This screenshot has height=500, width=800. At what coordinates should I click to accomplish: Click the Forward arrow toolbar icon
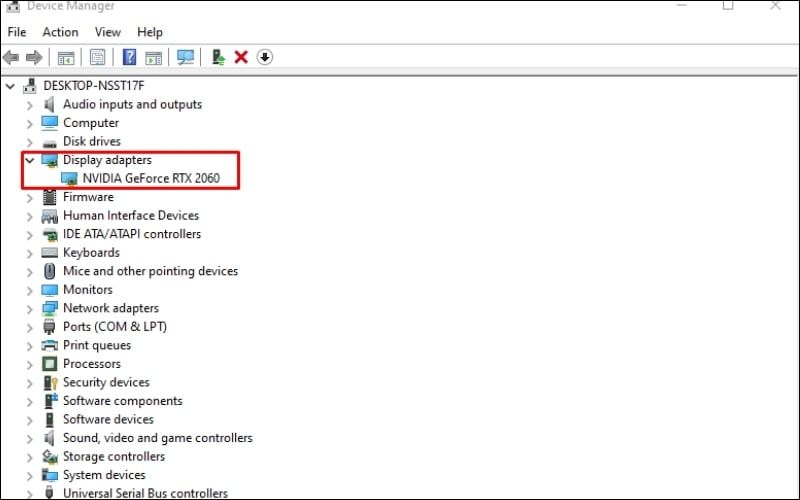34,57
